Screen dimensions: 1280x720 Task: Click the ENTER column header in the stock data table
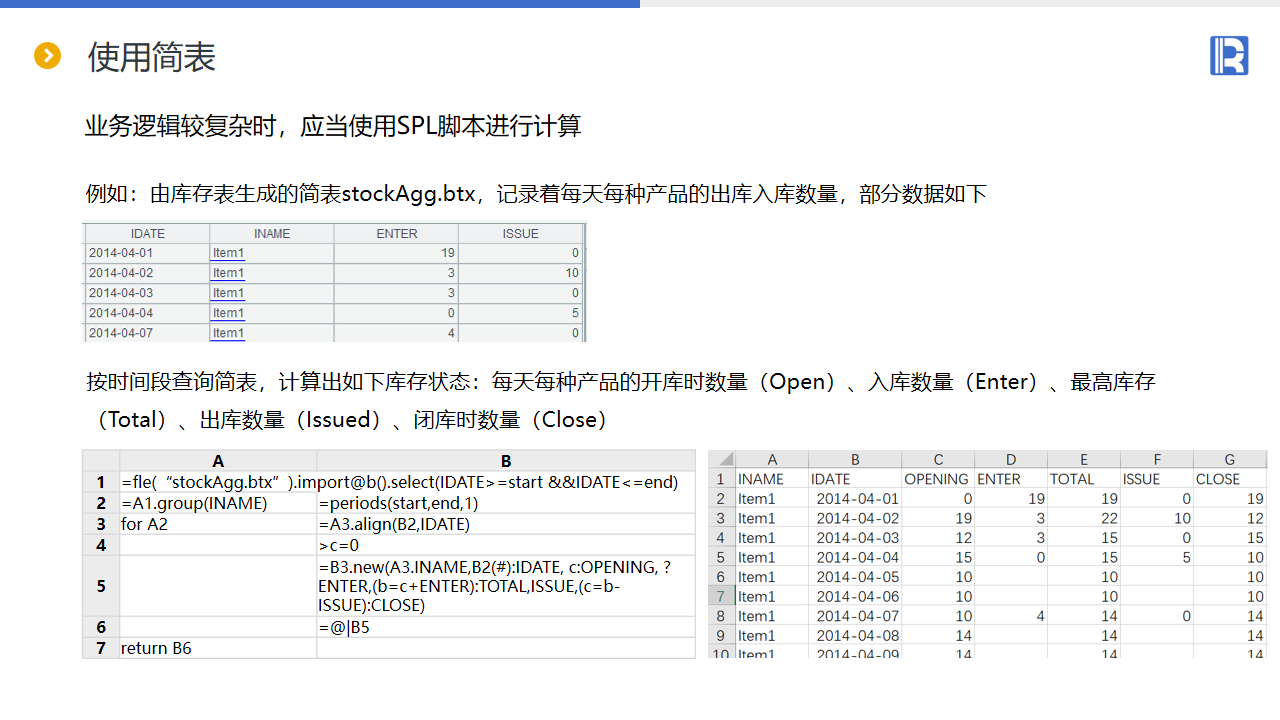coord(396,233)
